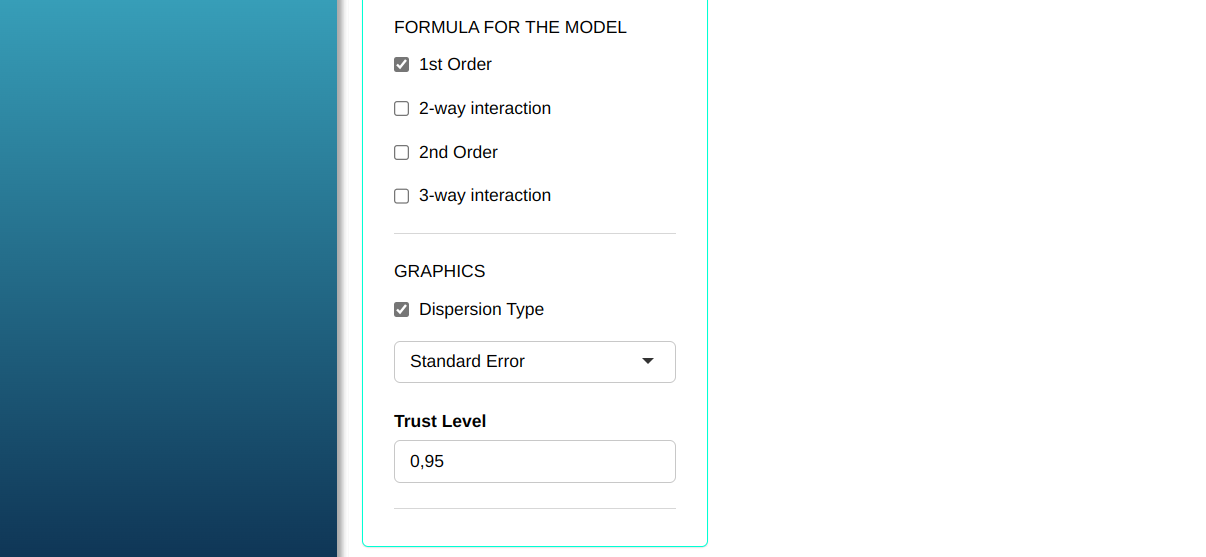
Task: Click the 'GRAPHICS' section heading
Action: tap(440, 272)
